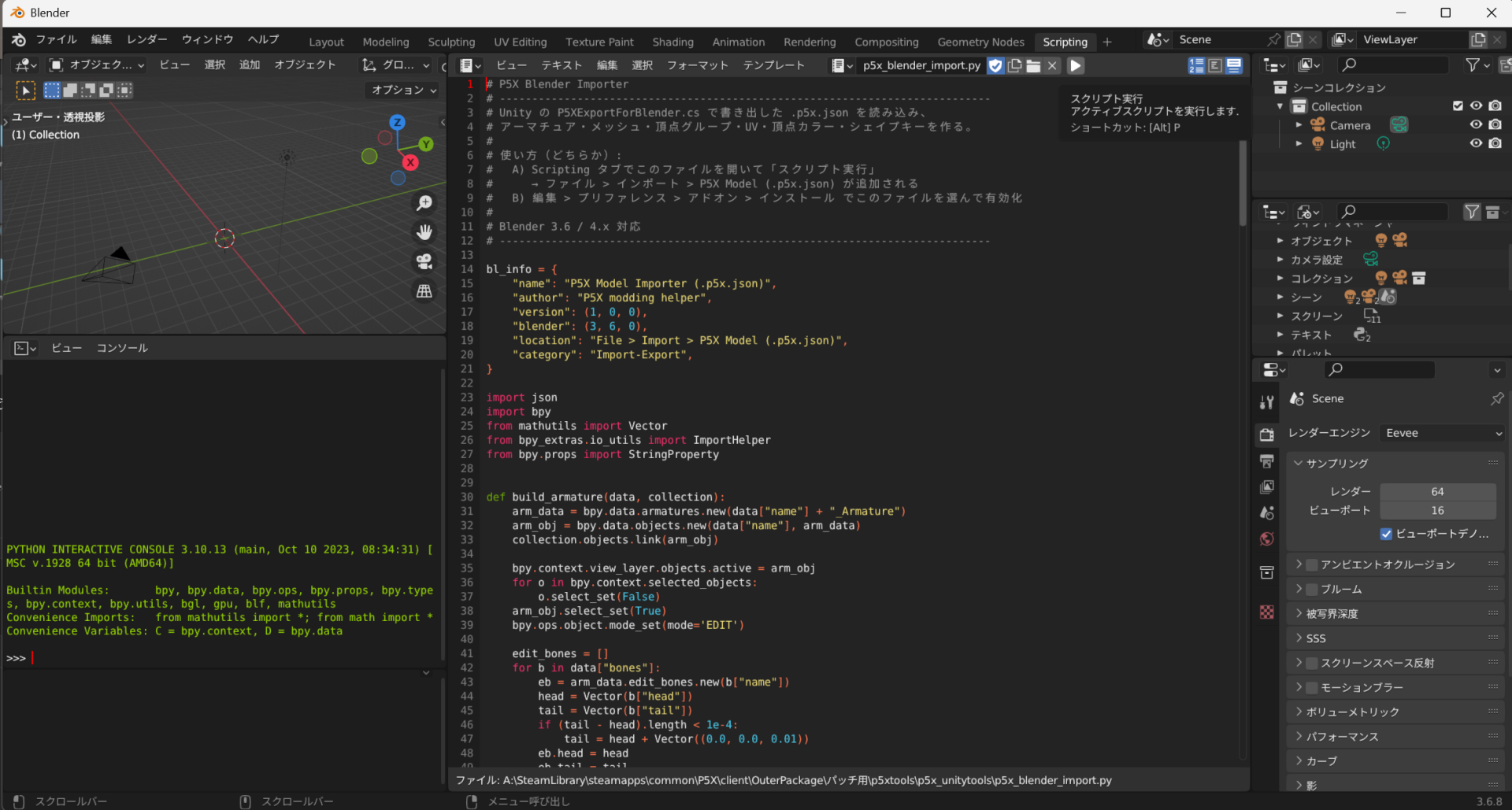Open the Texture properties tab
Viewport: 1512px width, 810px height.
1266,612
